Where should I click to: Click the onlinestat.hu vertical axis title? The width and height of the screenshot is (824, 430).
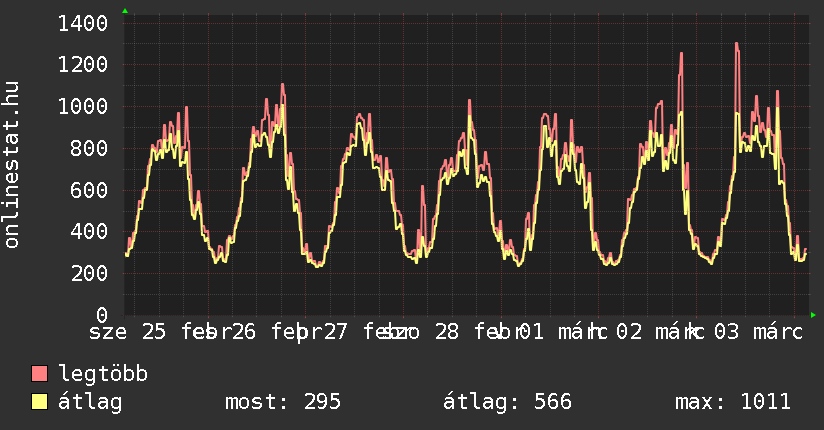[12, 165]
